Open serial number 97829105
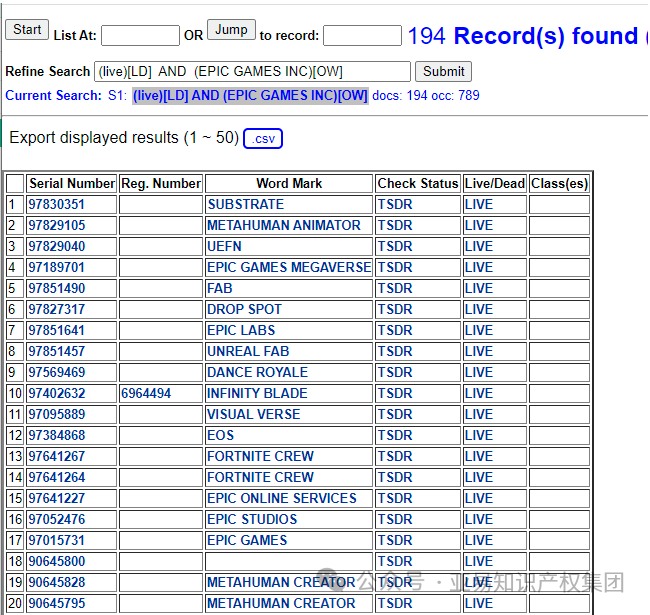650x615 pixels. (56, 225)
